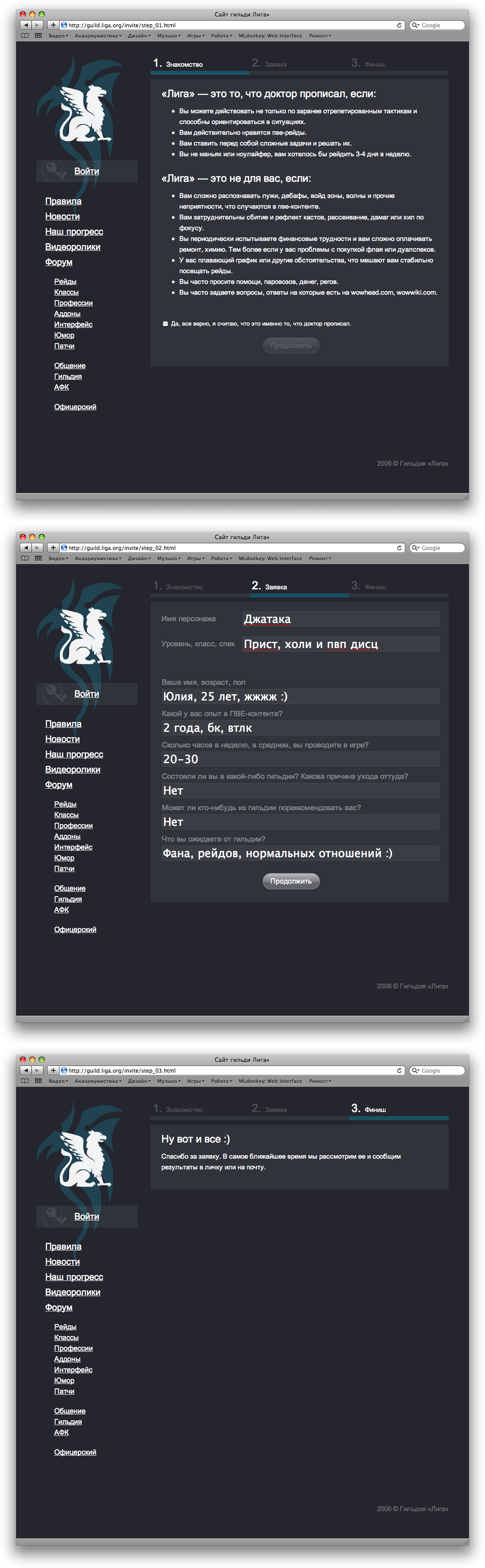Go back in the step_02 browser window
Viewport: 485px width, 1568px height.
pos(26,548)
